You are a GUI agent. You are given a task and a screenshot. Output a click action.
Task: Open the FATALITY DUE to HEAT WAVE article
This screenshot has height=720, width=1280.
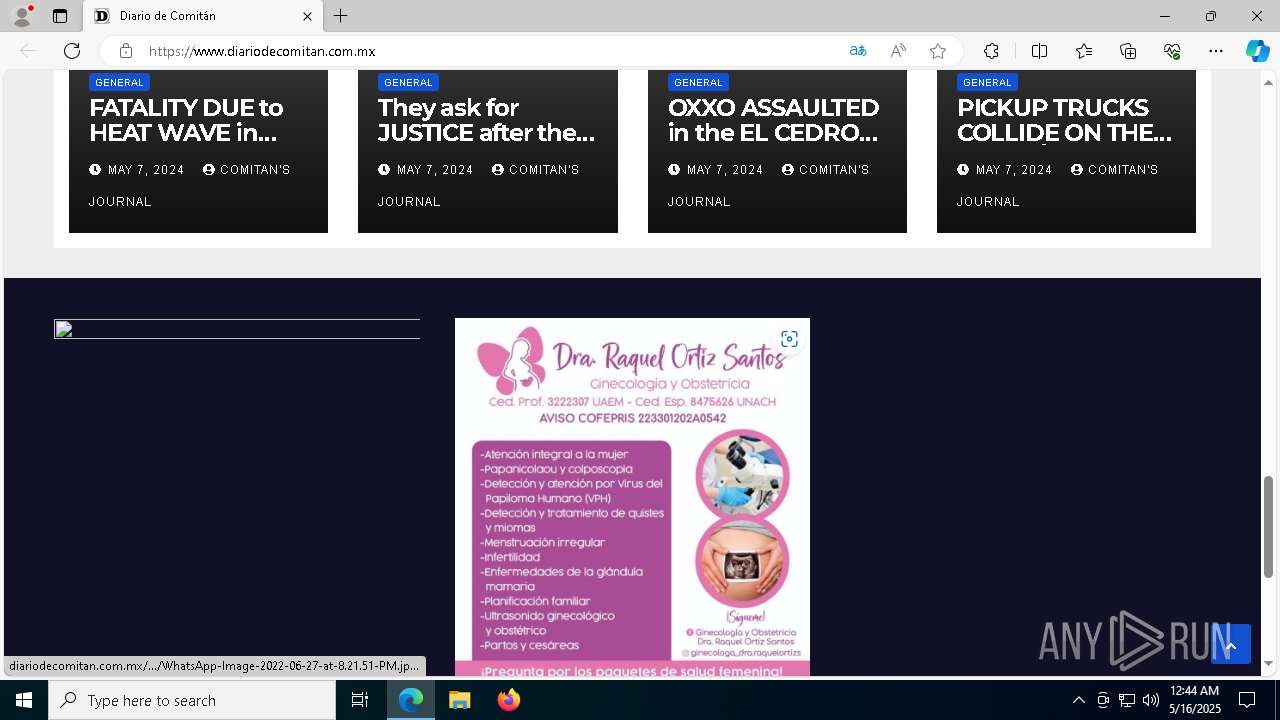[x=186, y=120]
